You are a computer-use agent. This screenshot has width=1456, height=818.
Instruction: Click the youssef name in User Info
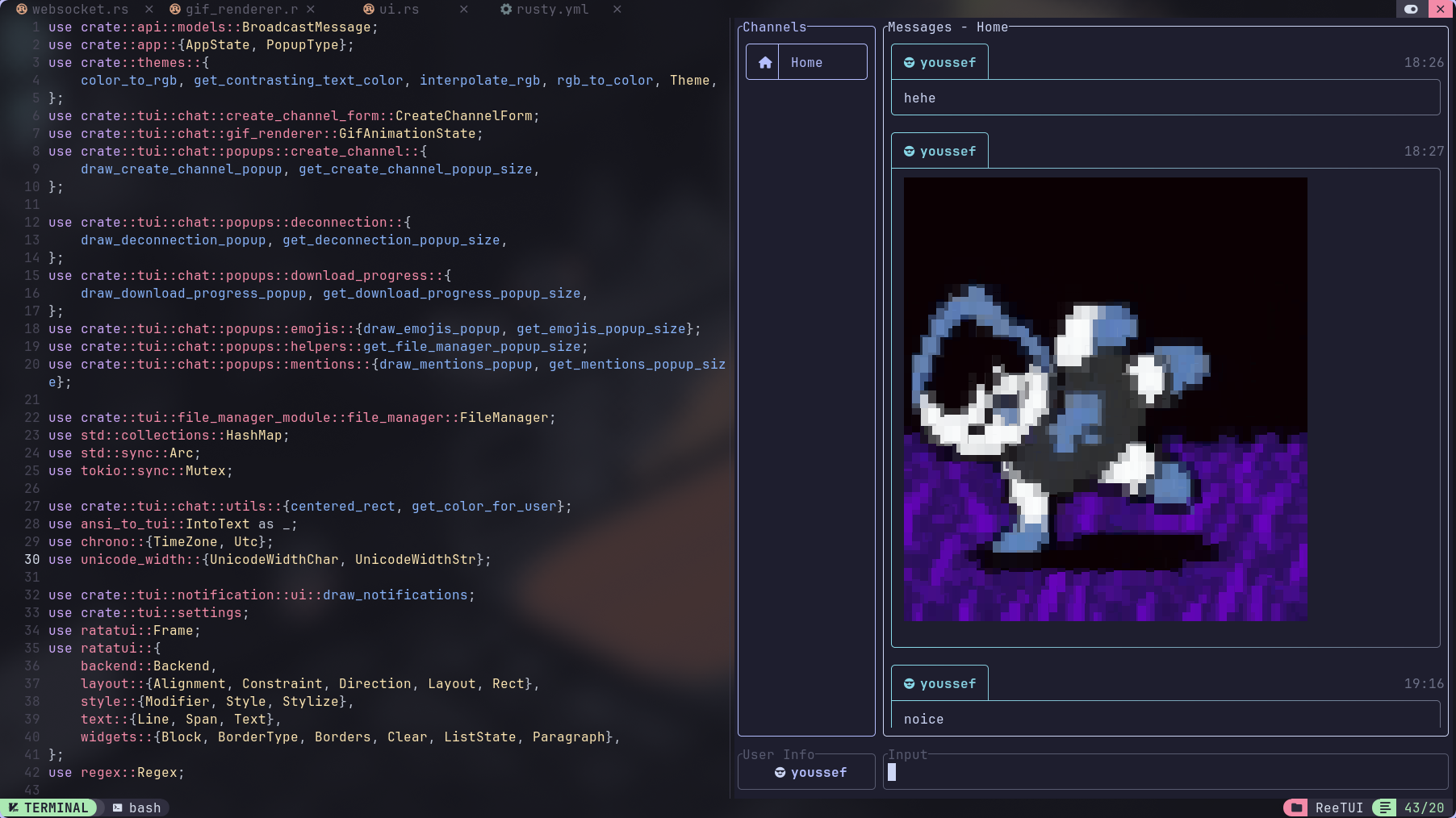pos(818,772)
